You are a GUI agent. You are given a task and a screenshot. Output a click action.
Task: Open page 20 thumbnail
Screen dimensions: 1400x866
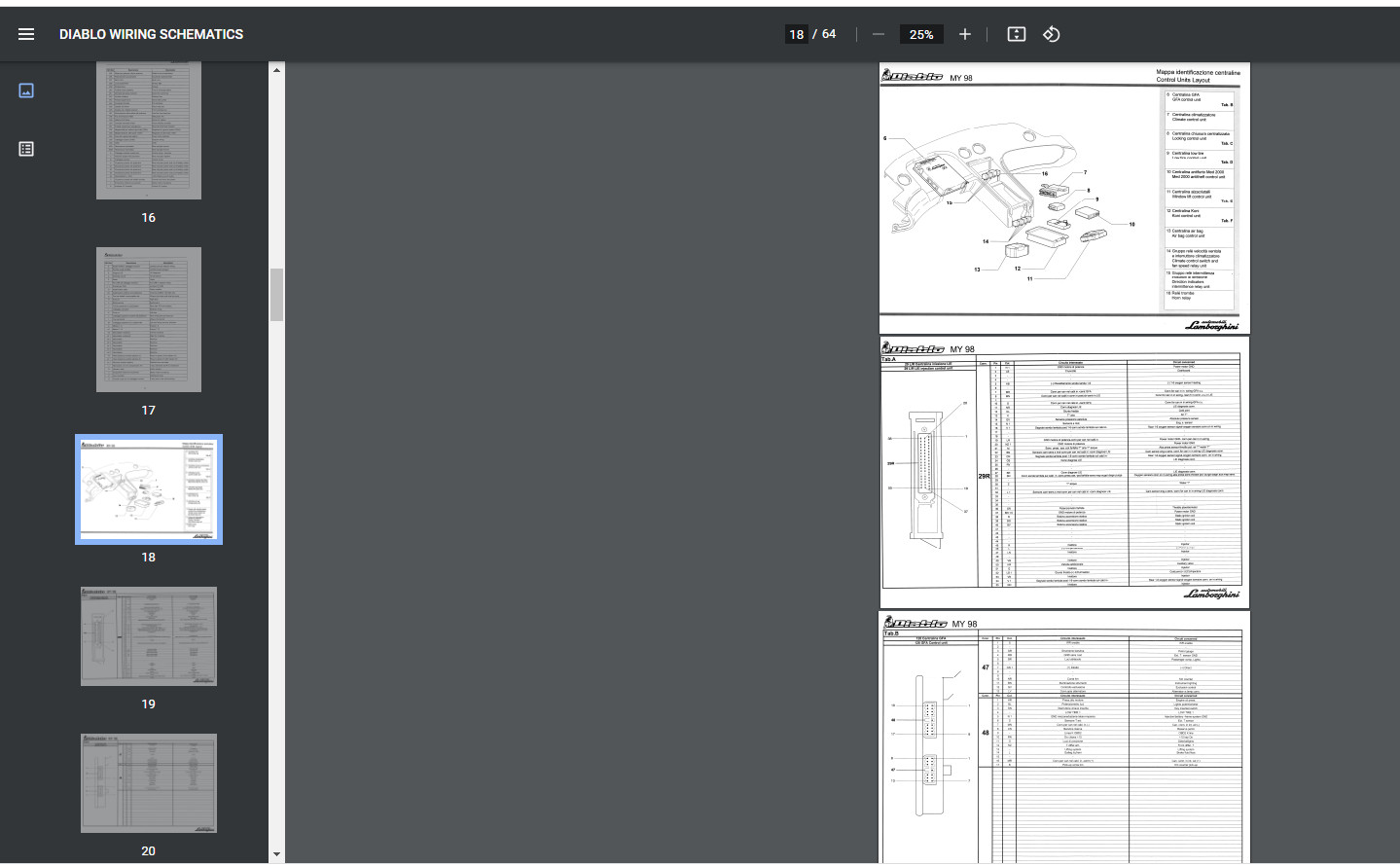click(149, 783)
